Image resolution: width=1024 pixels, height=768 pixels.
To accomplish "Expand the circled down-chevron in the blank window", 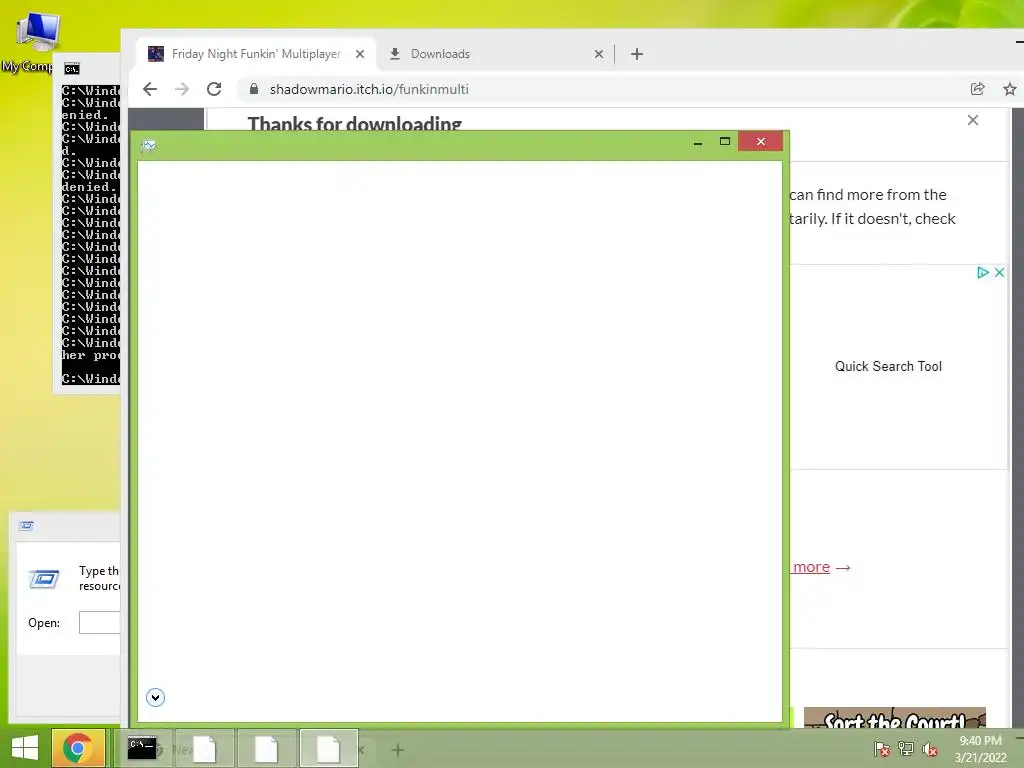I will tap(155, 697).
